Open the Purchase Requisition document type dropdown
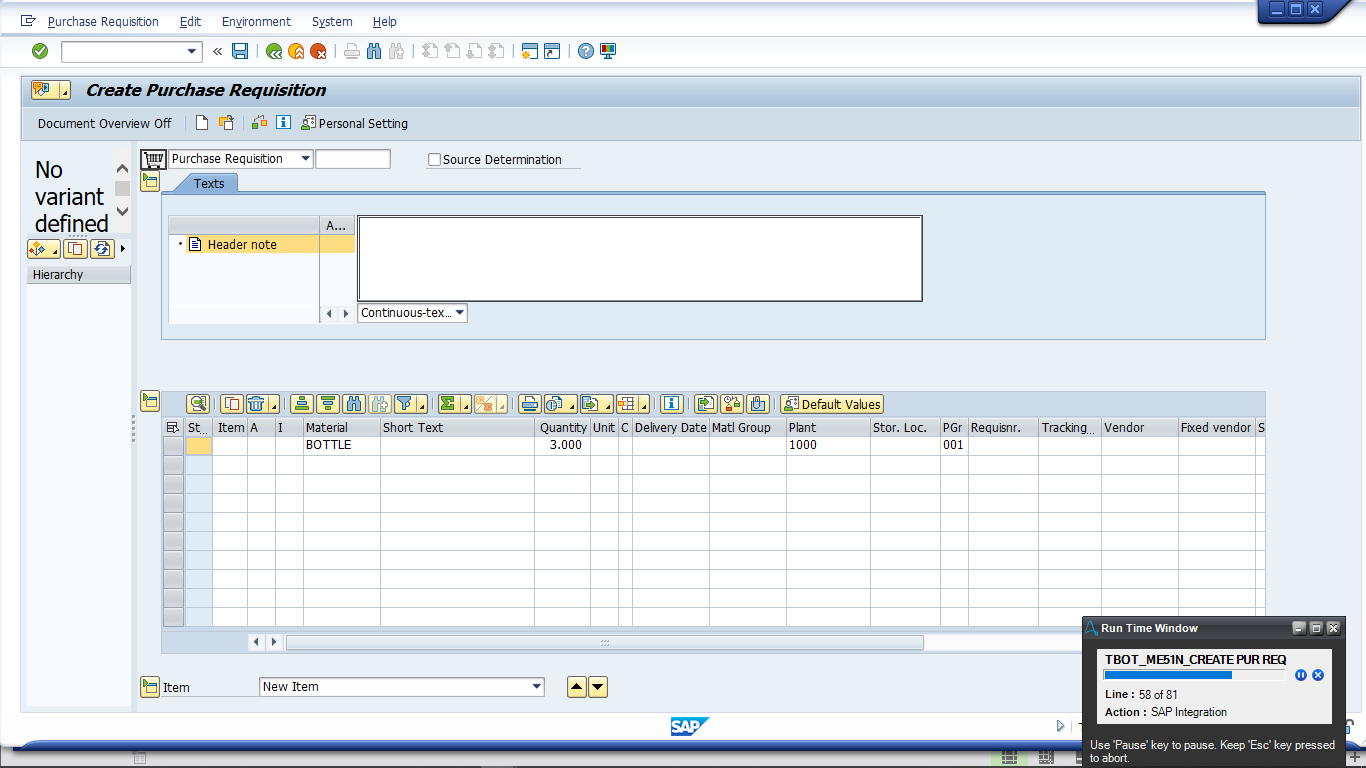Screen dimensions: 1366x768 pyautogui.click(x=305, y=159)
